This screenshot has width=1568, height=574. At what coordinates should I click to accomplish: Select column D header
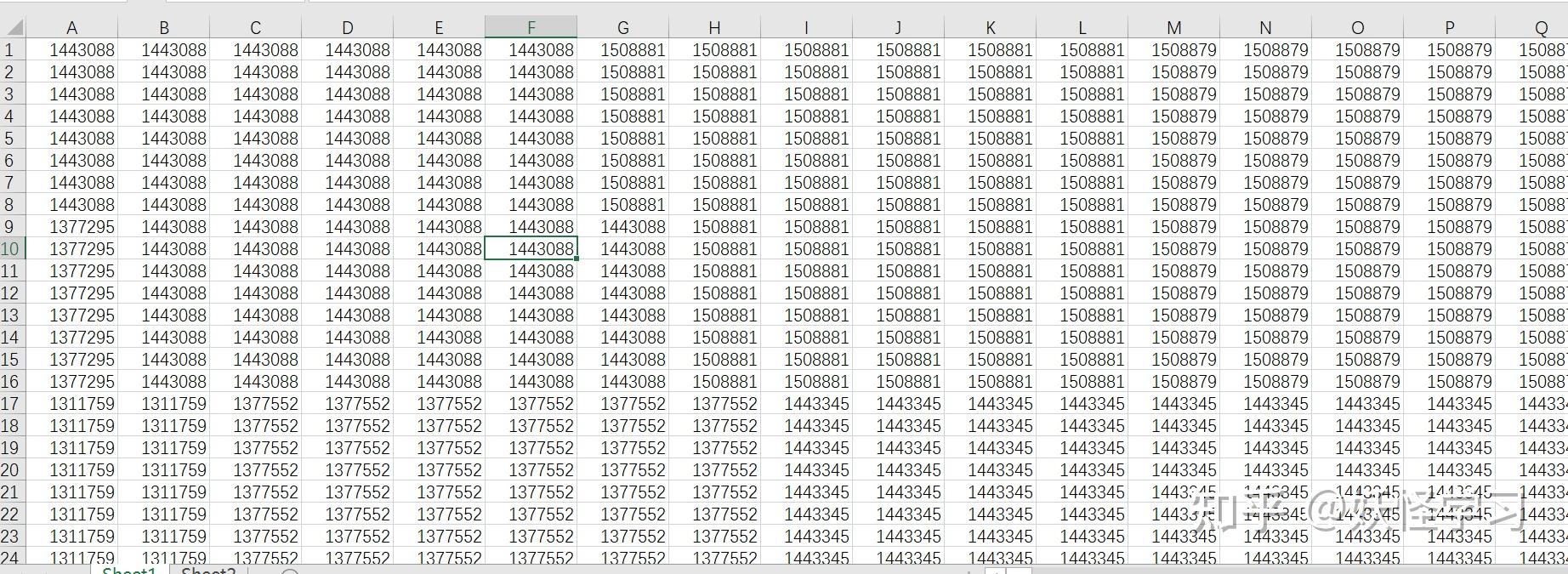(x=347, y=27)
